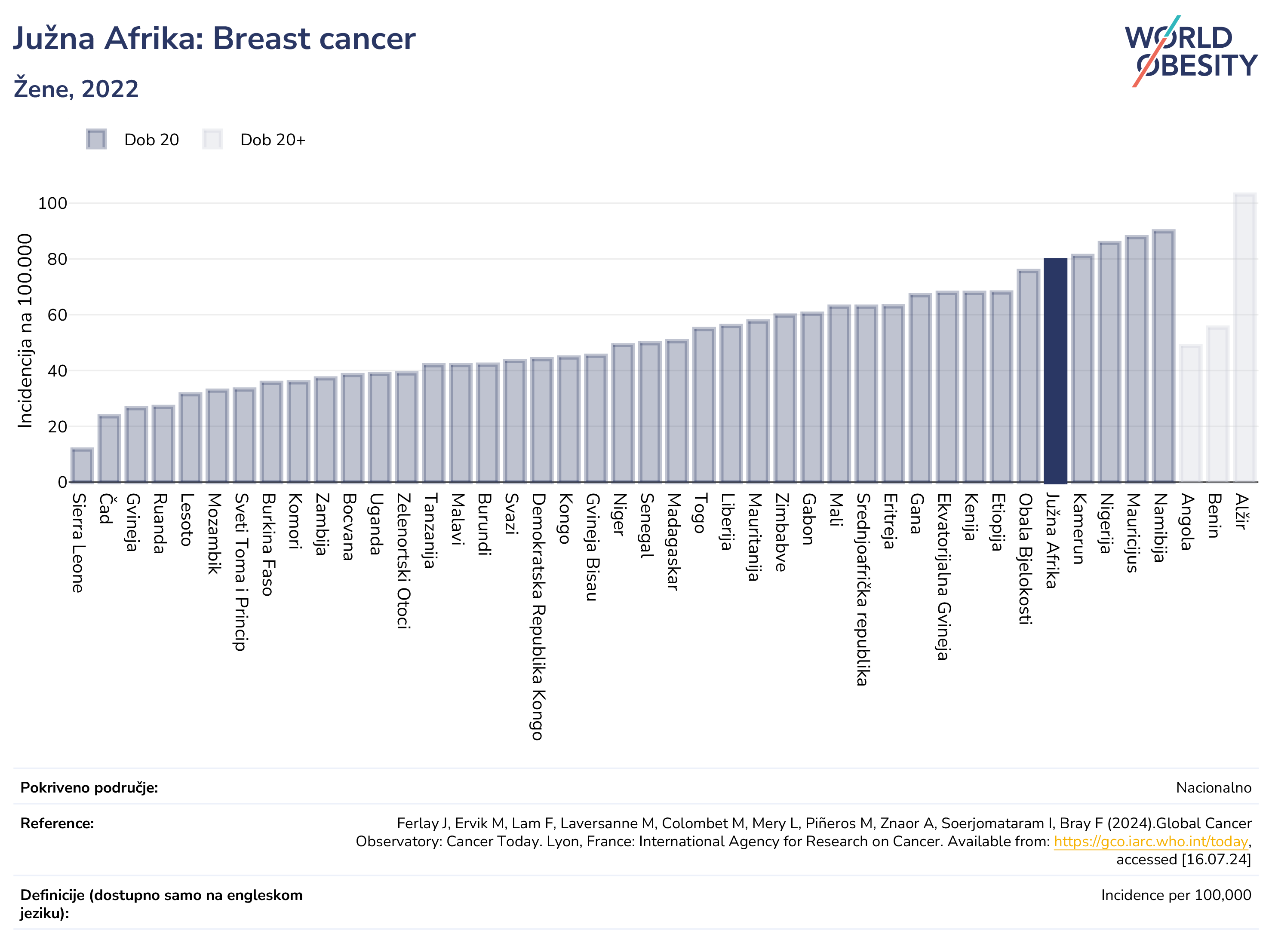1272x952 pixels.
Task: Click the Dob 20+ legend label
Action: click(273, 140)
